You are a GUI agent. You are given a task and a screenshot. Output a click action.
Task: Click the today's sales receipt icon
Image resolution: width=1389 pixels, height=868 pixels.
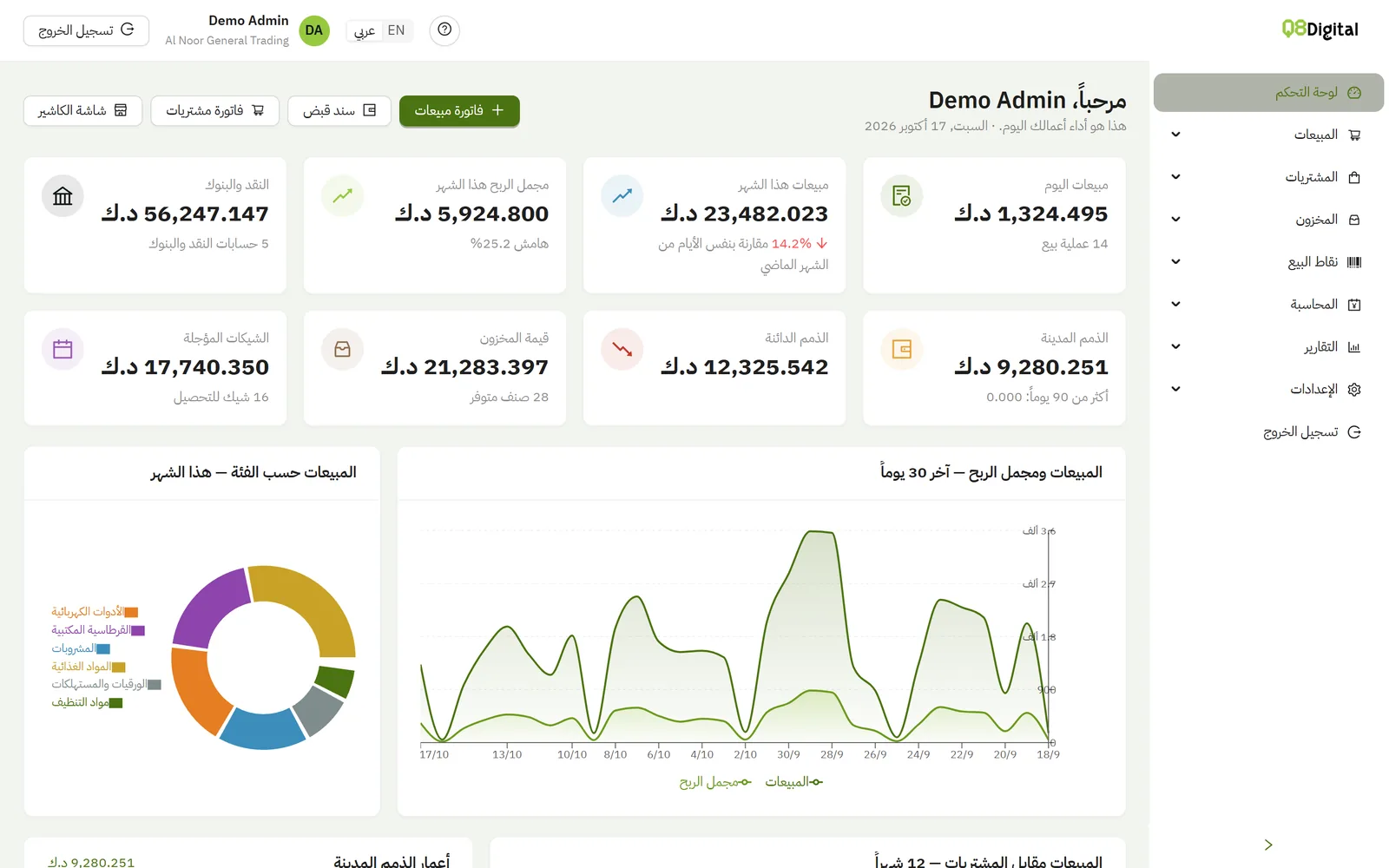[x=902, y=196]
